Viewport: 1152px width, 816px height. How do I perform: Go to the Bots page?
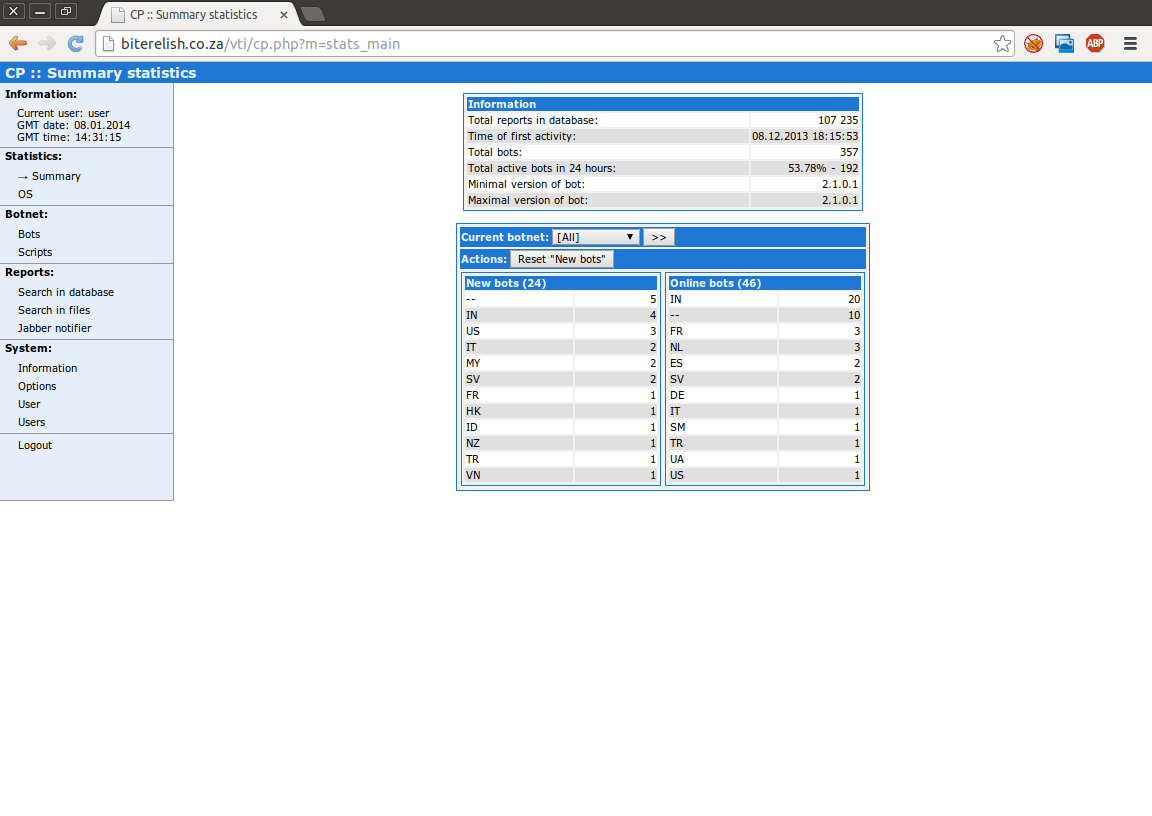click(x=29, y=234)
